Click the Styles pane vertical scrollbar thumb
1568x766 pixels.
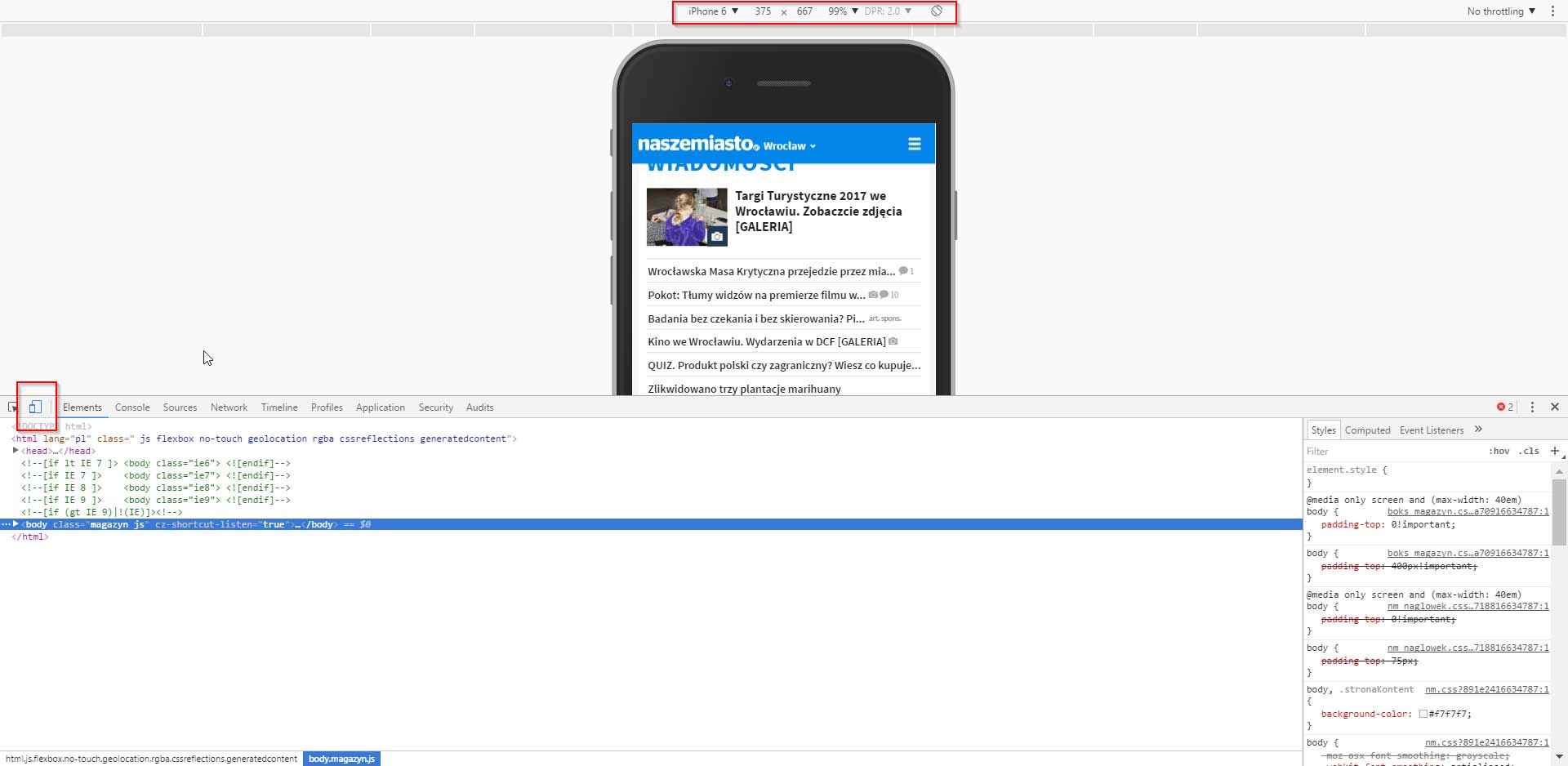click(x=1559, y=512)
